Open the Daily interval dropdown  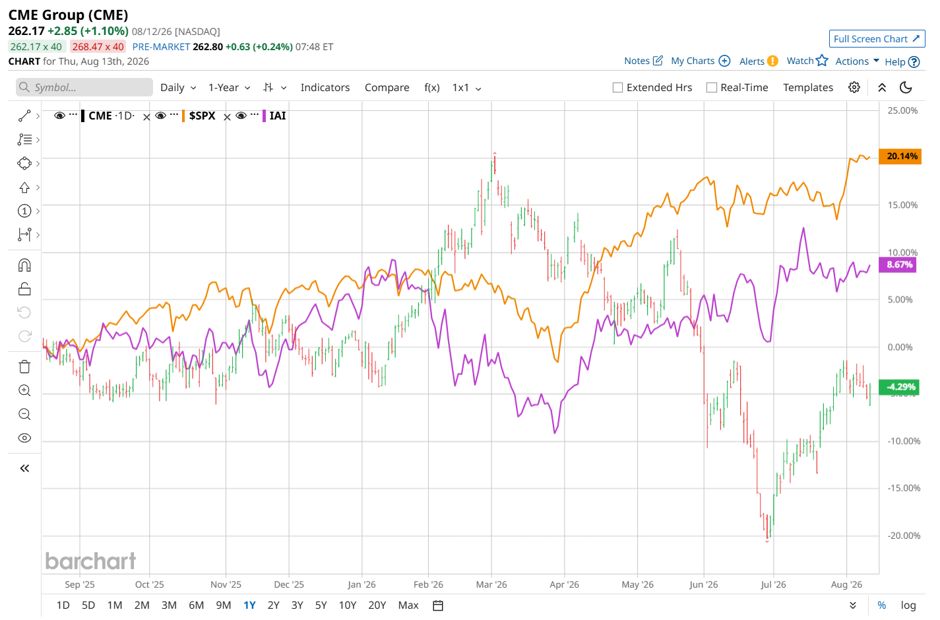tap(178, 88)
